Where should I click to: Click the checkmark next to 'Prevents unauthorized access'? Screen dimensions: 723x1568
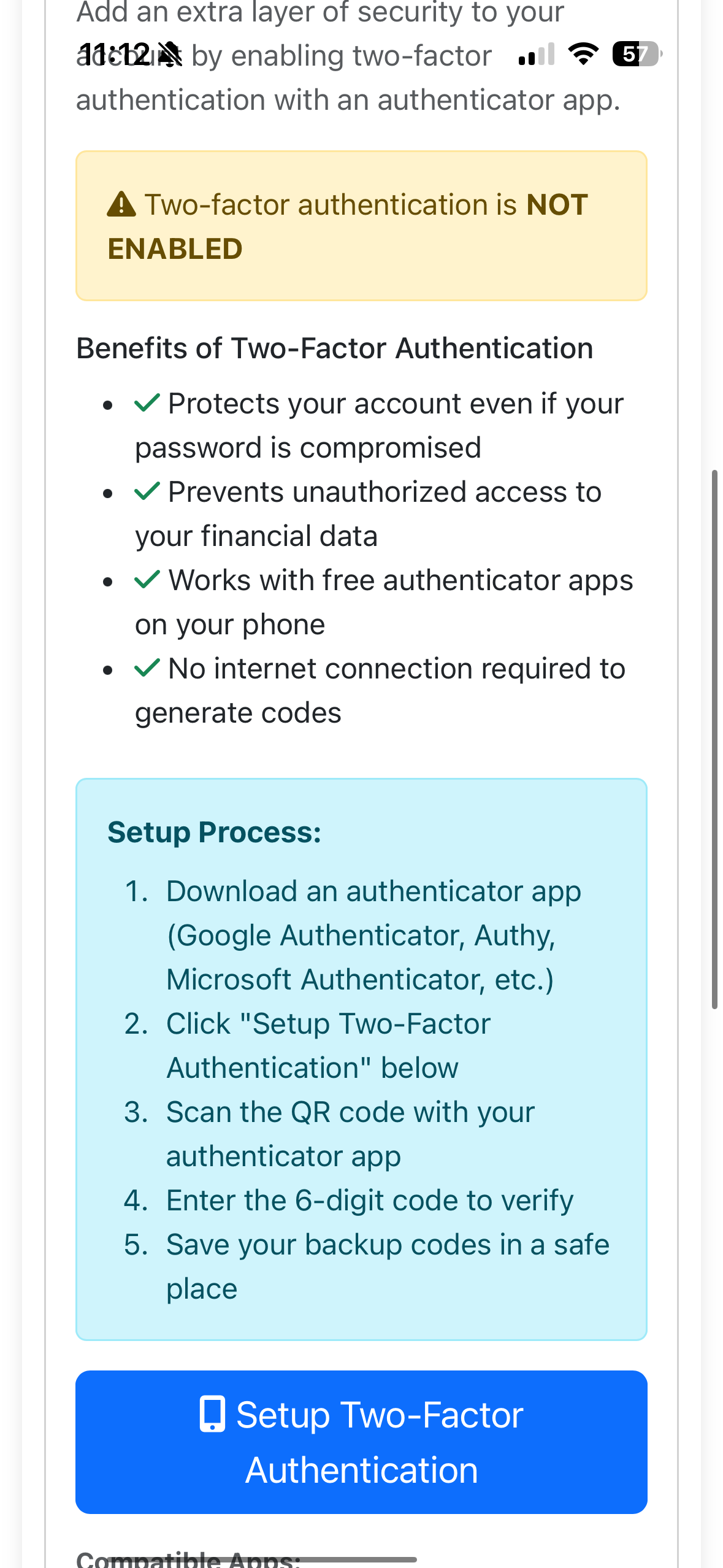pos(148,491)
